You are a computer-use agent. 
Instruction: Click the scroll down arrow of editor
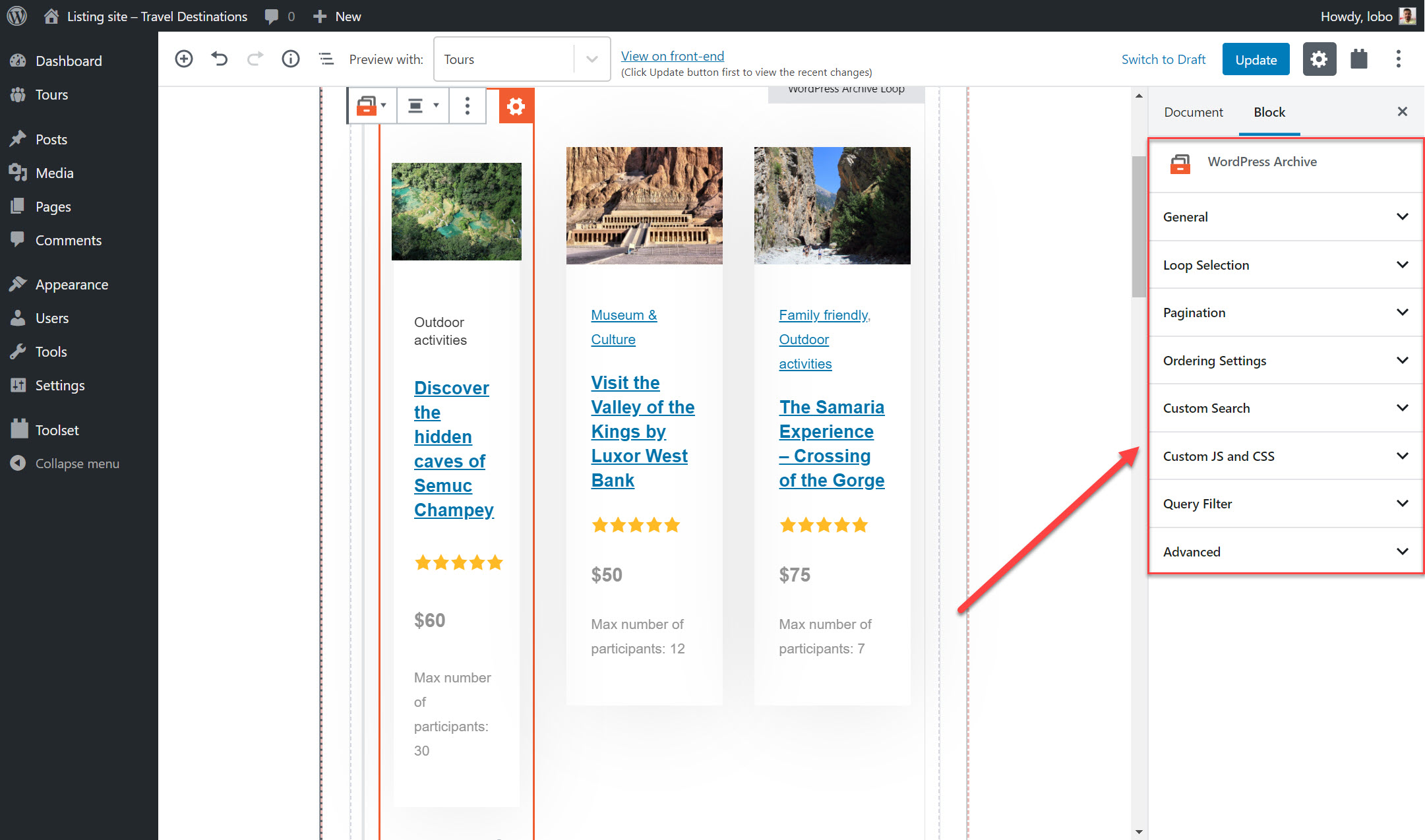[x=1139, y=832]
